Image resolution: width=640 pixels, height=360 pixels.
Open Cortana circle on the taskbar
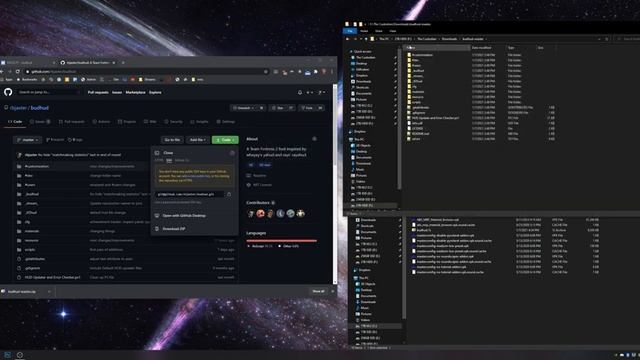coord(20,355)
